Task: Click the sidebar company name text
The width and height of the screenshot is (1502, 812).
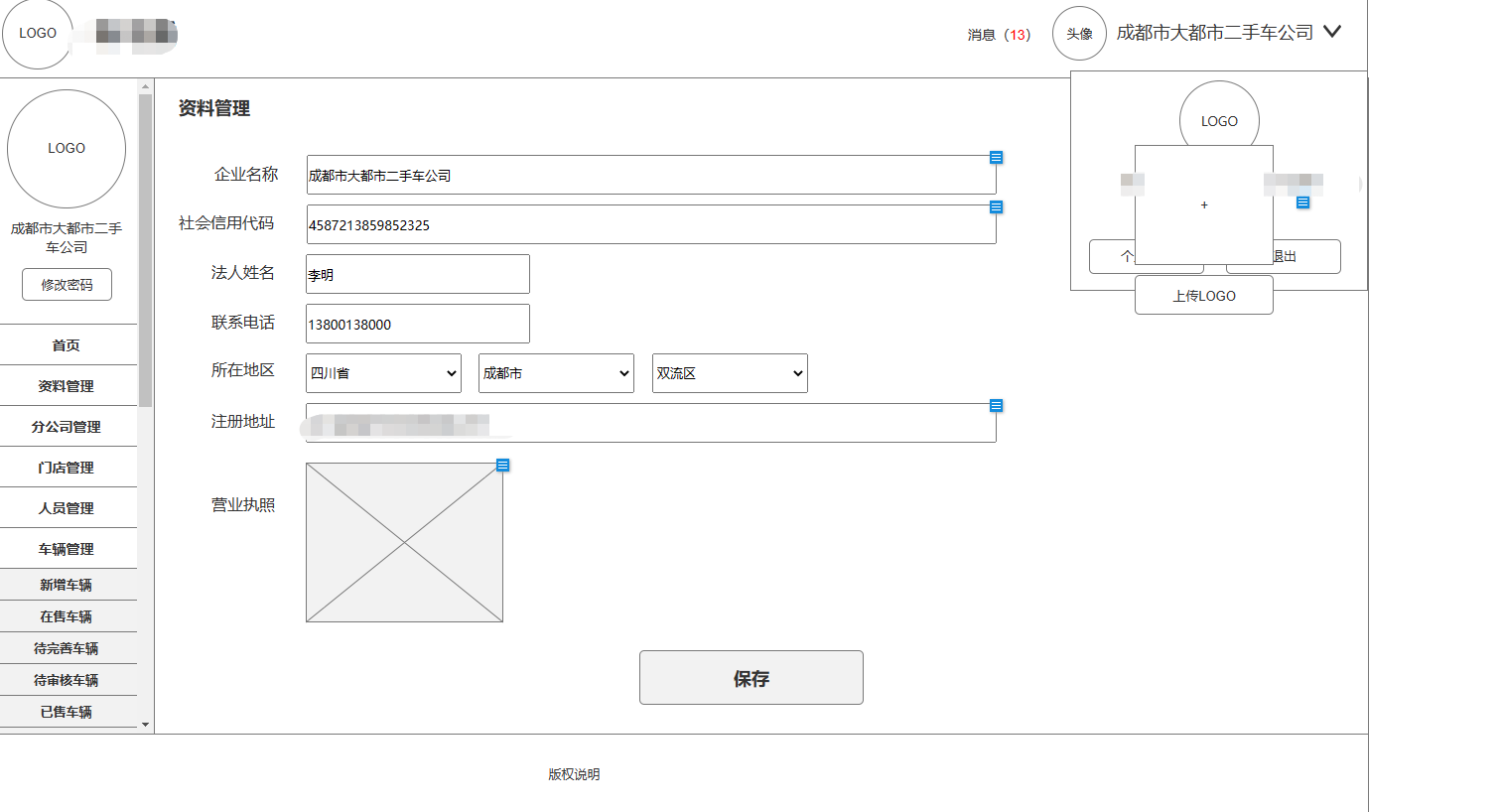Action: [67, 237]
